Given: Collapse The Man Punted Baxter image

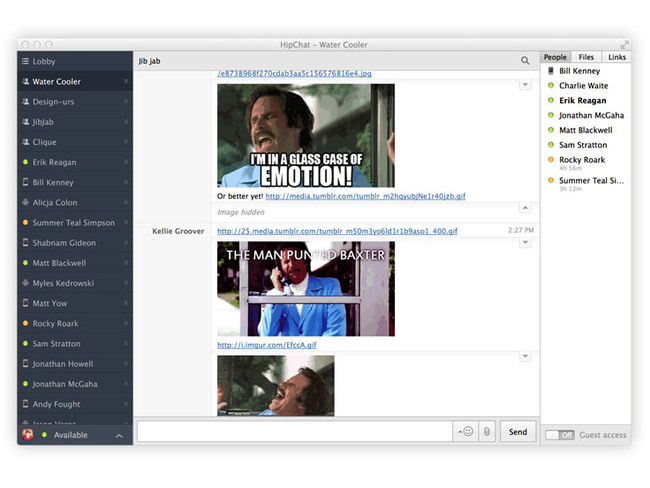Looking at the screenshot, I should coord(525,243).
